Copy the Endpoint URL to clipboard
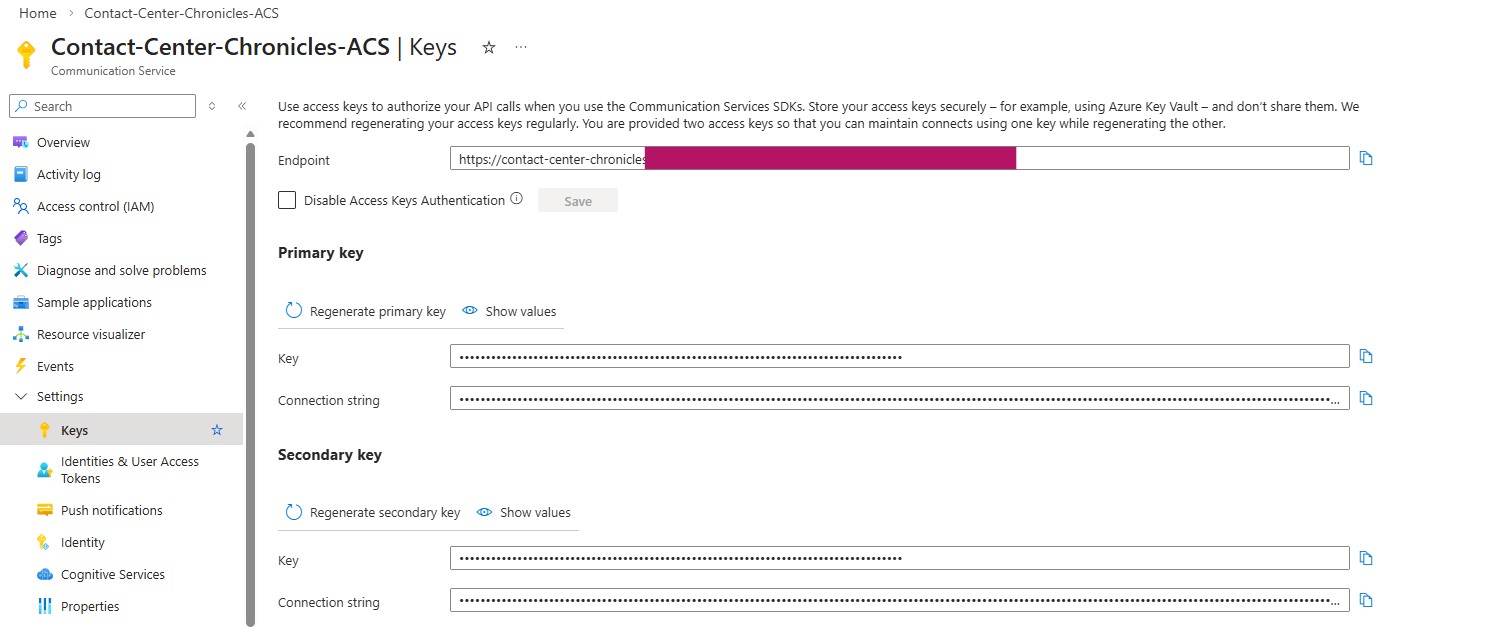Screen dimensions: 1509x627 point(1366,158)
